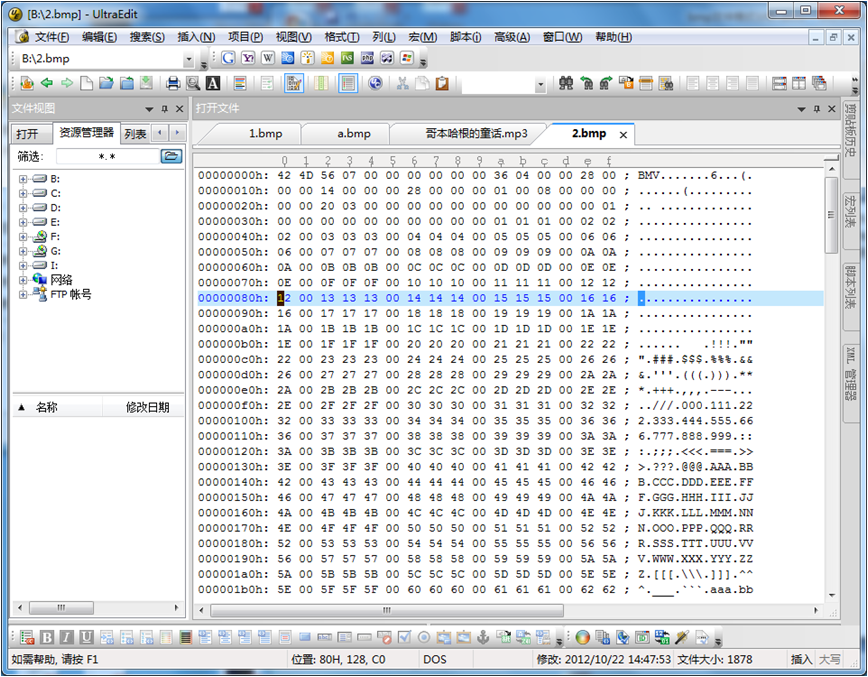Screen dimensions: 868x677
Task: Expand the 网络 network tree node
Action: pos(23,280)
